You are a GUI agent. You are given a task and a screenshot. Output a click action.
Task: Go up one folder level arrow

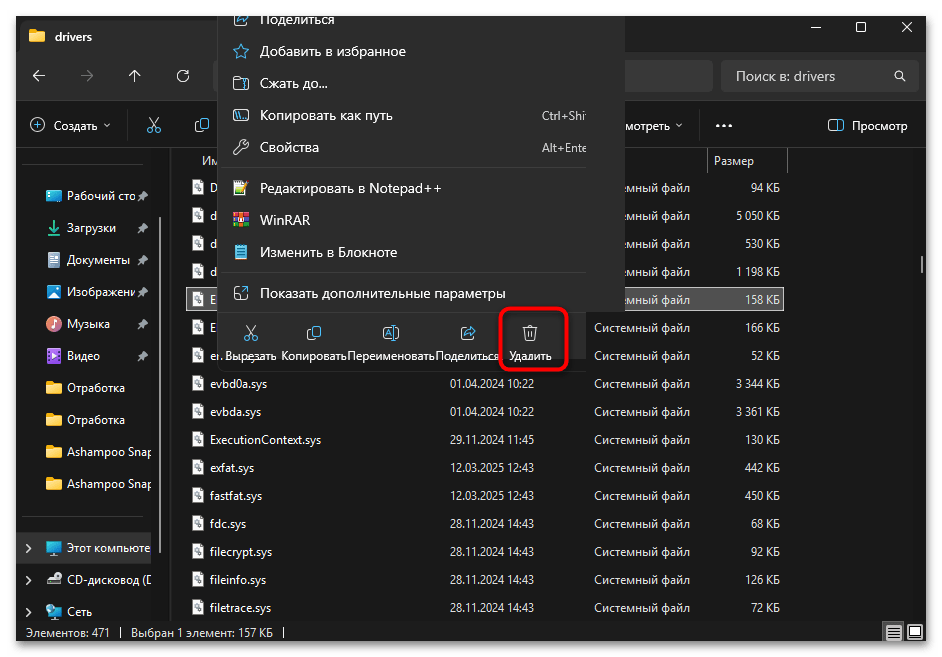[x=135, y=76]
